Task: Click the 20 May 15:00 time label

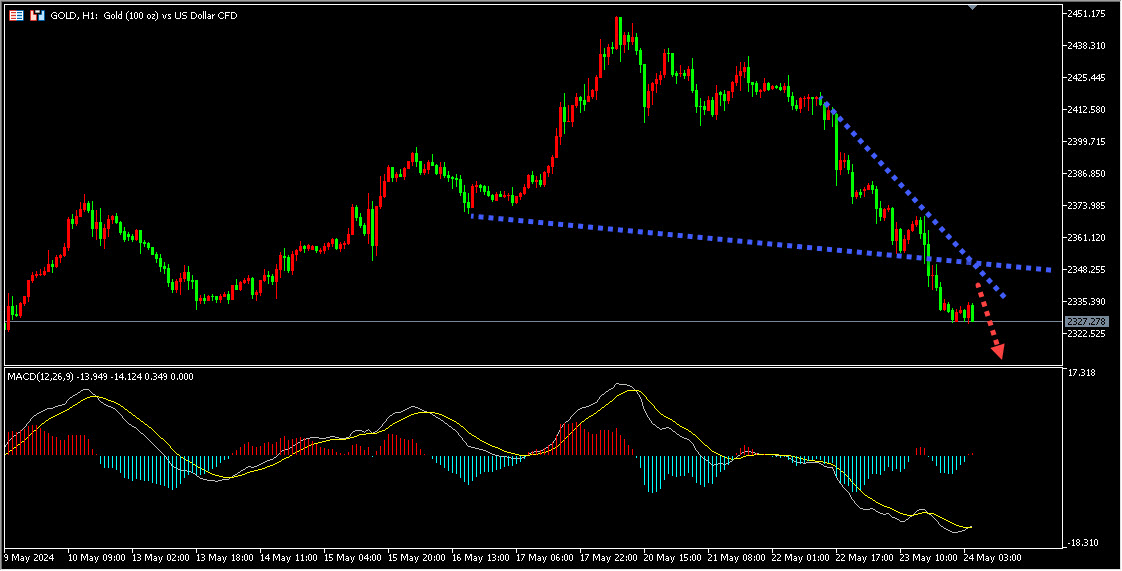Action: 673,557
